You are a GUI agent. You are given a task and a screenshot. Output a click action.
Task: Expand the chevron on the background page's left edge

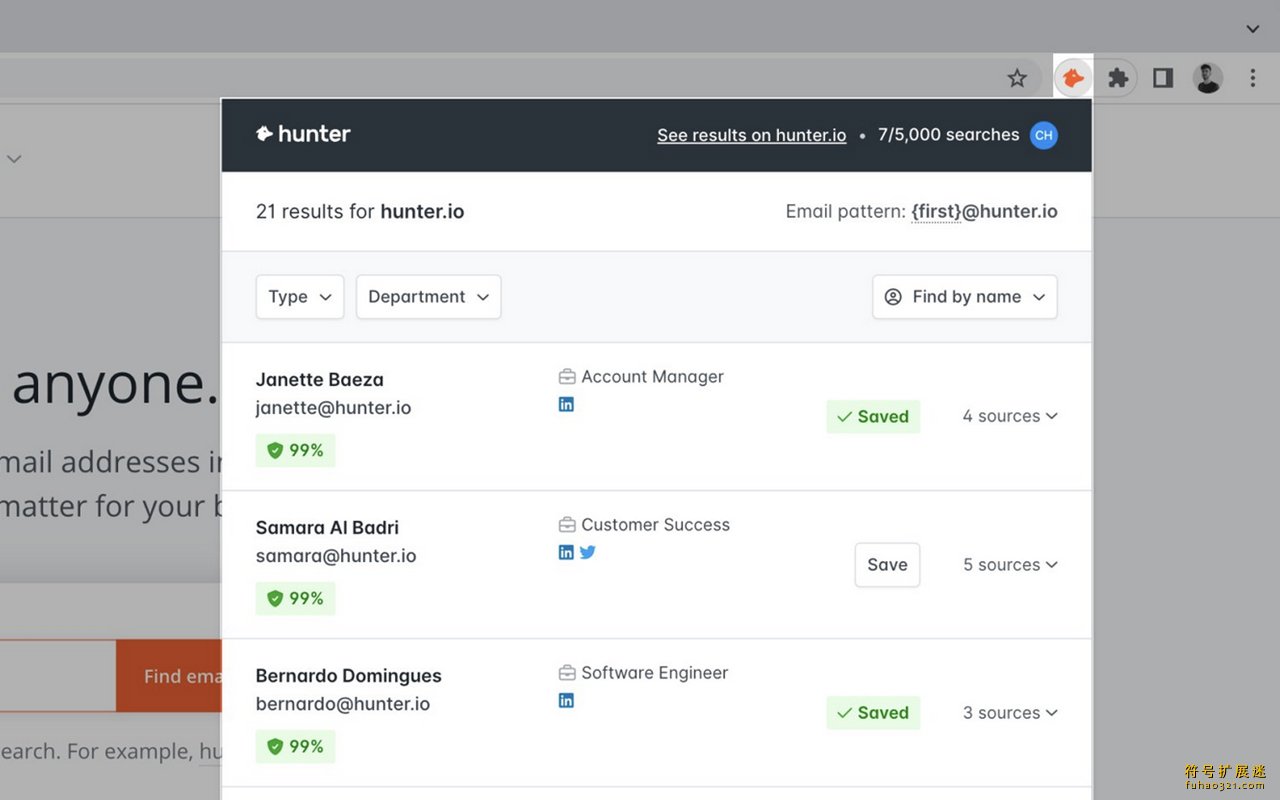[x=14, y=158]
